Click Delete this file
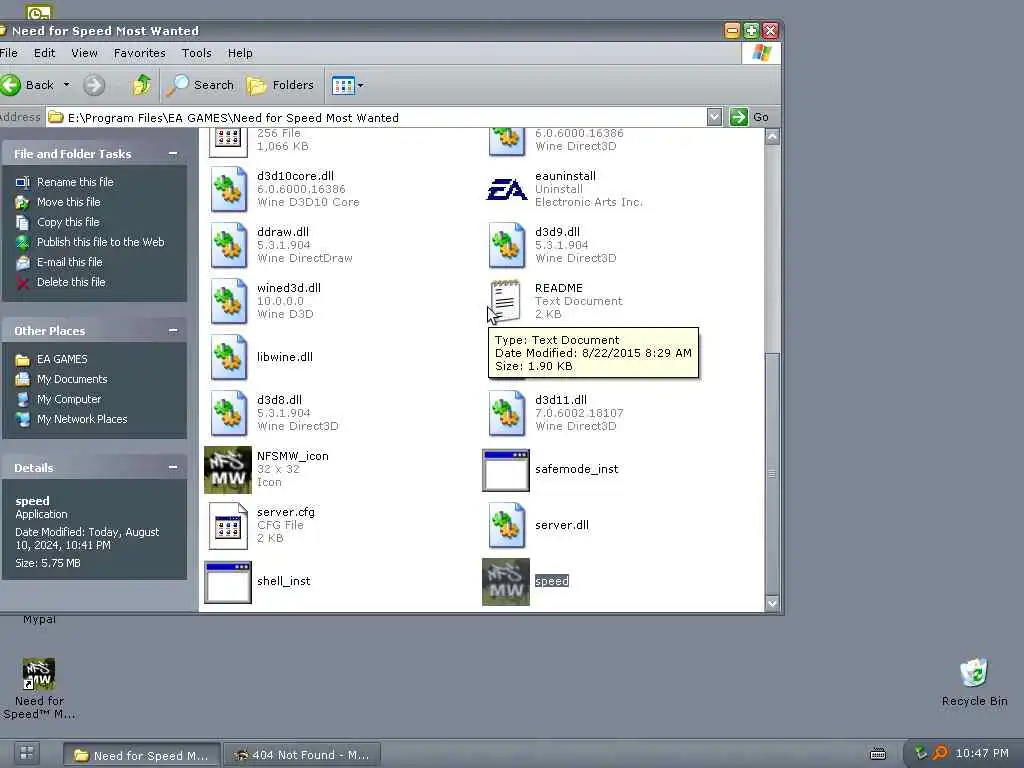 pos(71,282)
